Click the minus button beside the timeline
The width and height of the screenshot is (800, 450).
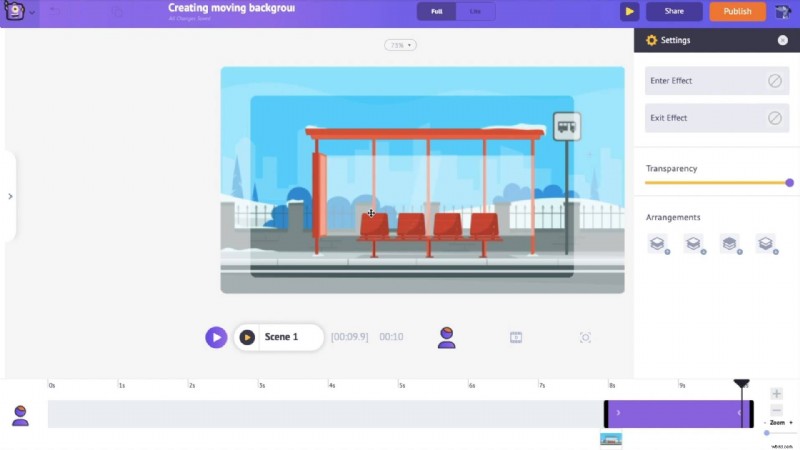(776, 410)
